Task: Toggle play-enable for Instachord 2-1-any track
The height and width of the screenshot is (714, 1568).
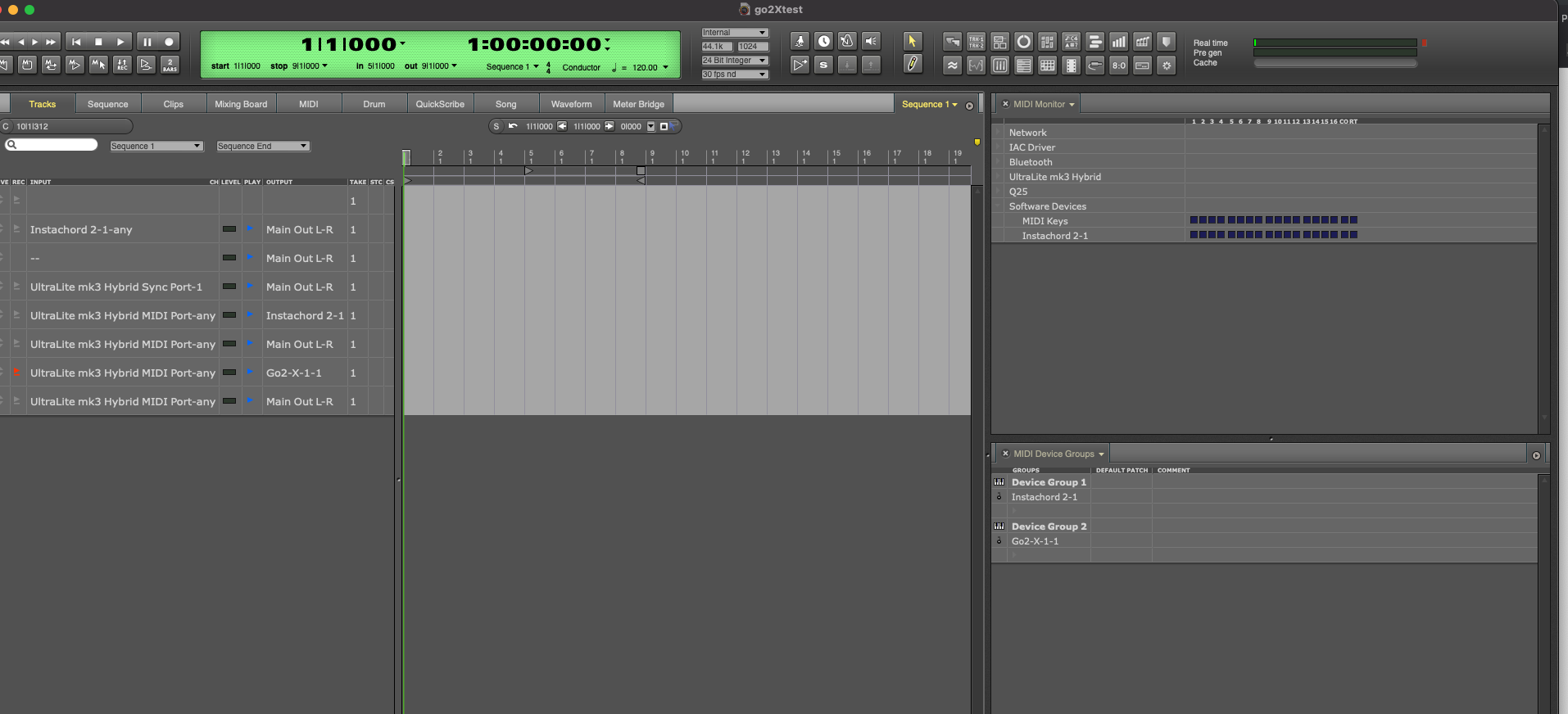Action: [x=250, y=229]
